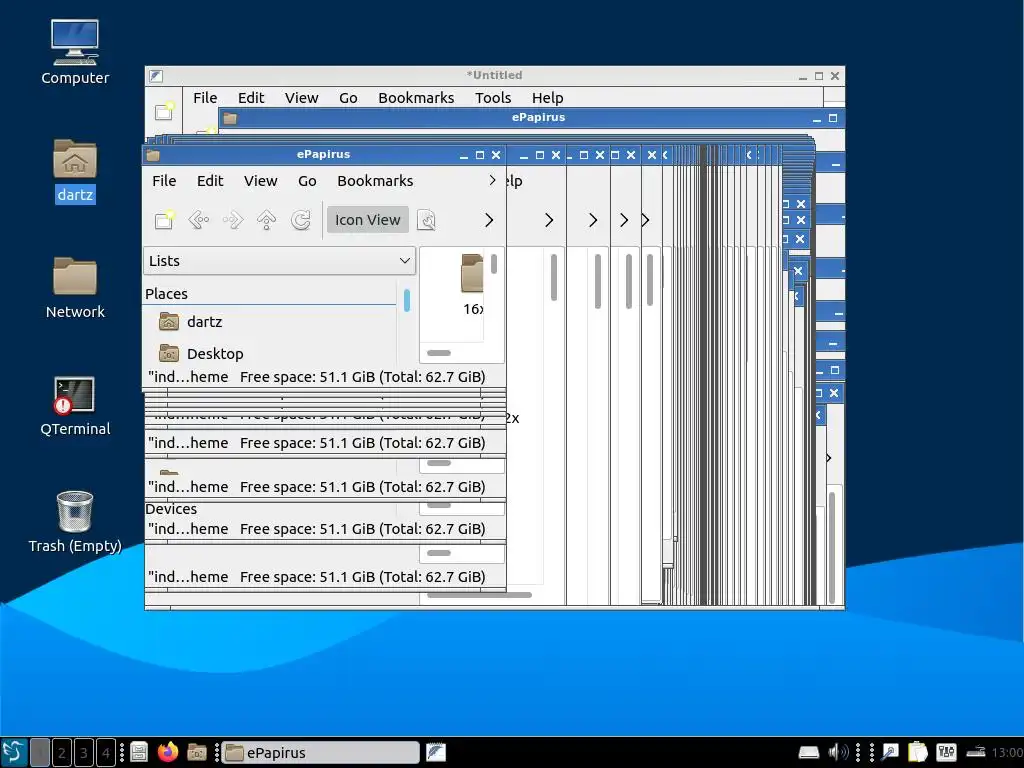Open the removable drive tray icon
The height and width of the screenshot is (768, 1024).
809,752
